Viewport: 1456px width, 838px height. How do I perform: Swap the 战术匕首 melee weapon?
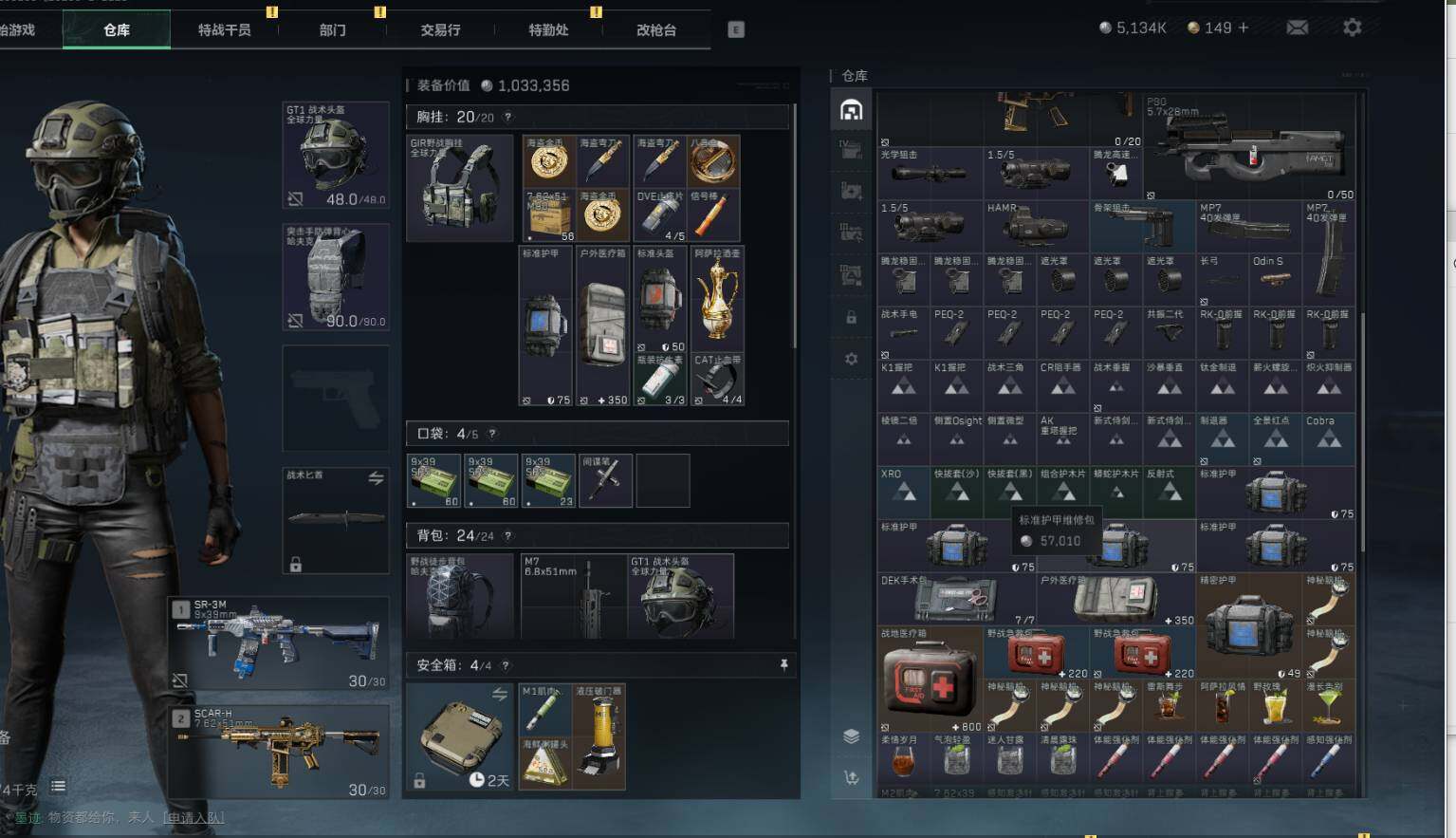(x=376, y=479)
